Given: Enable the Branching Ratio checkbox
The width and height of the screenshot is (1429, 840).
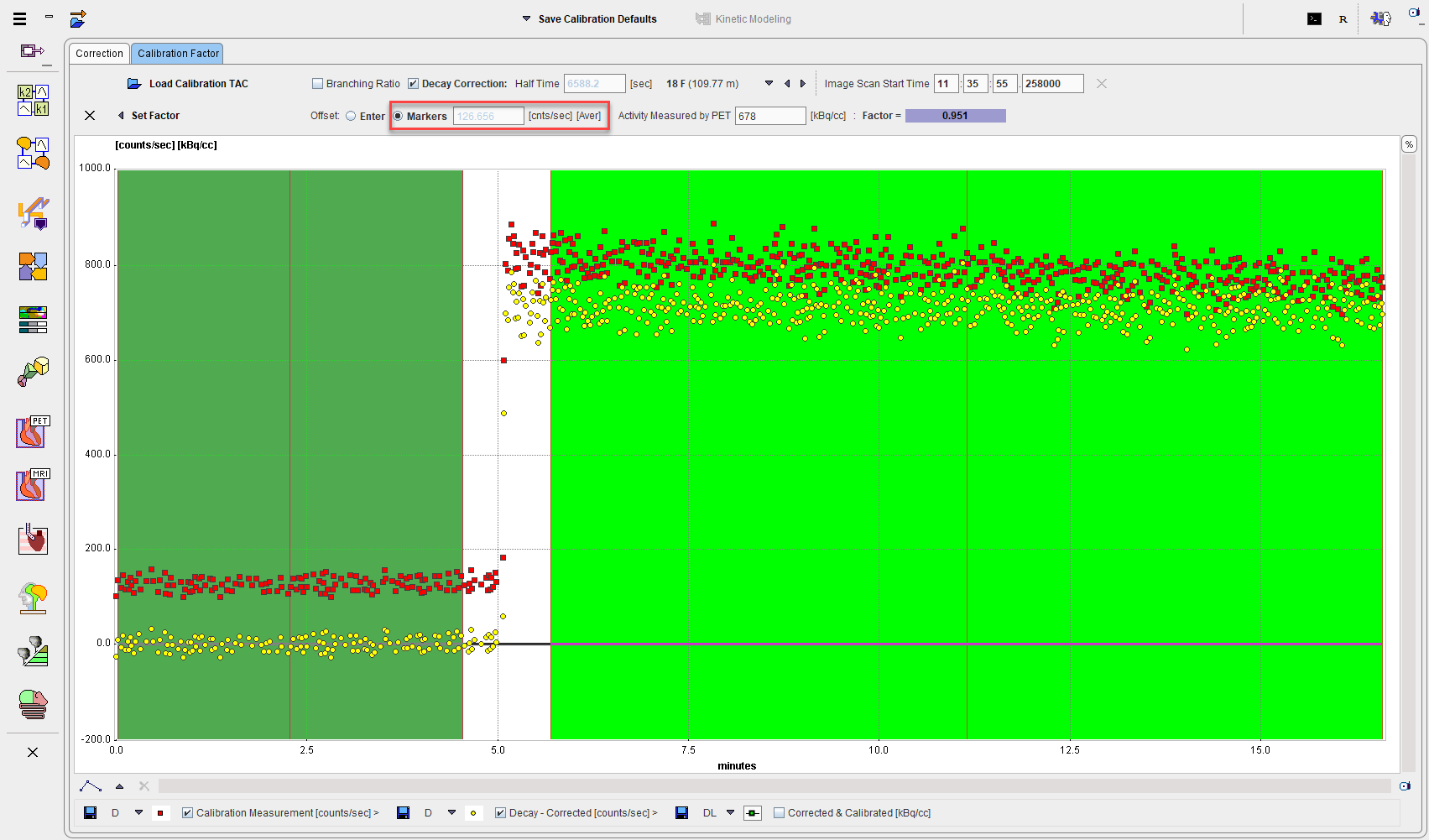Looking at the screenshot, I should coord(317,83).
